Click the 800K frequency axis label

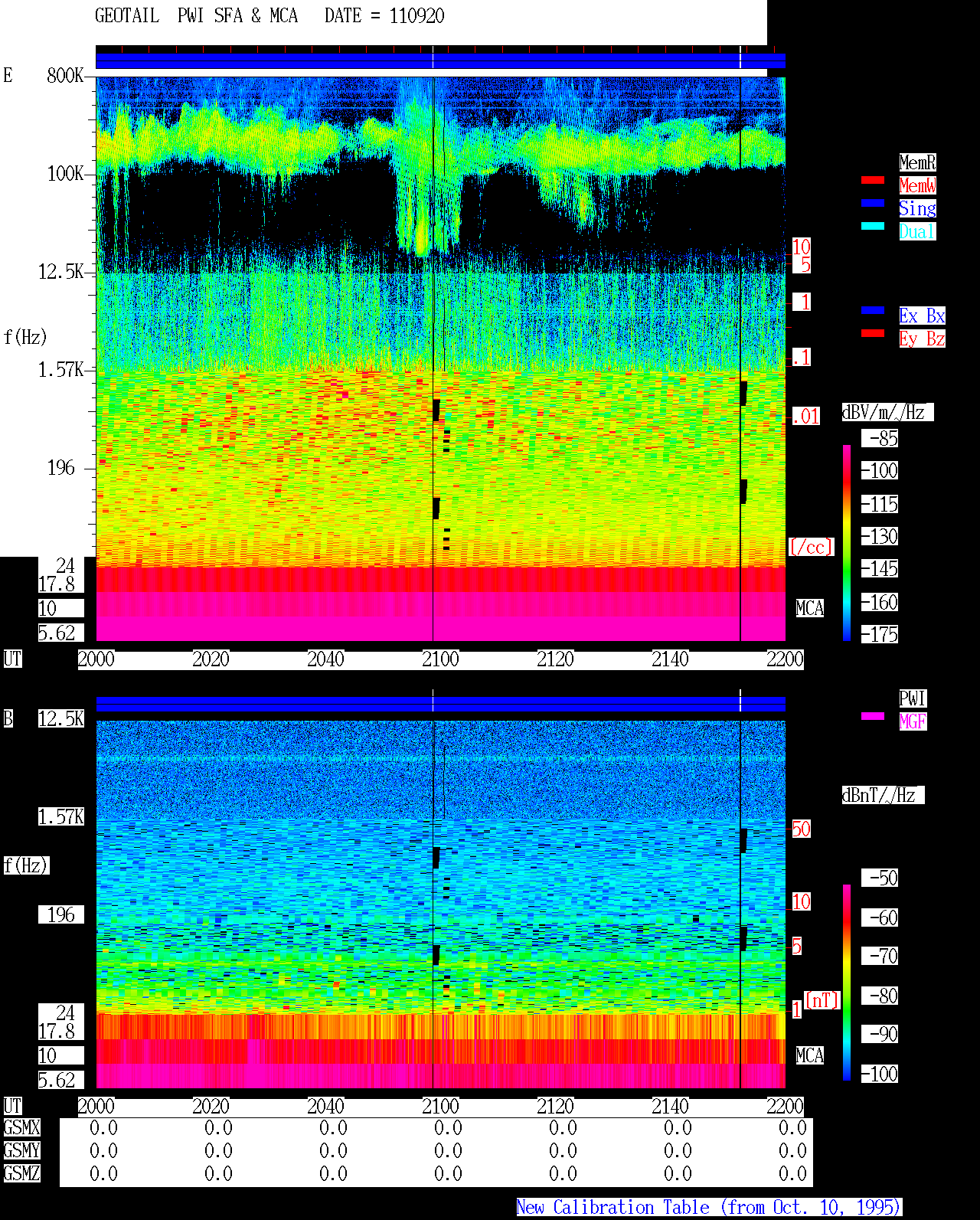(65, 76)
